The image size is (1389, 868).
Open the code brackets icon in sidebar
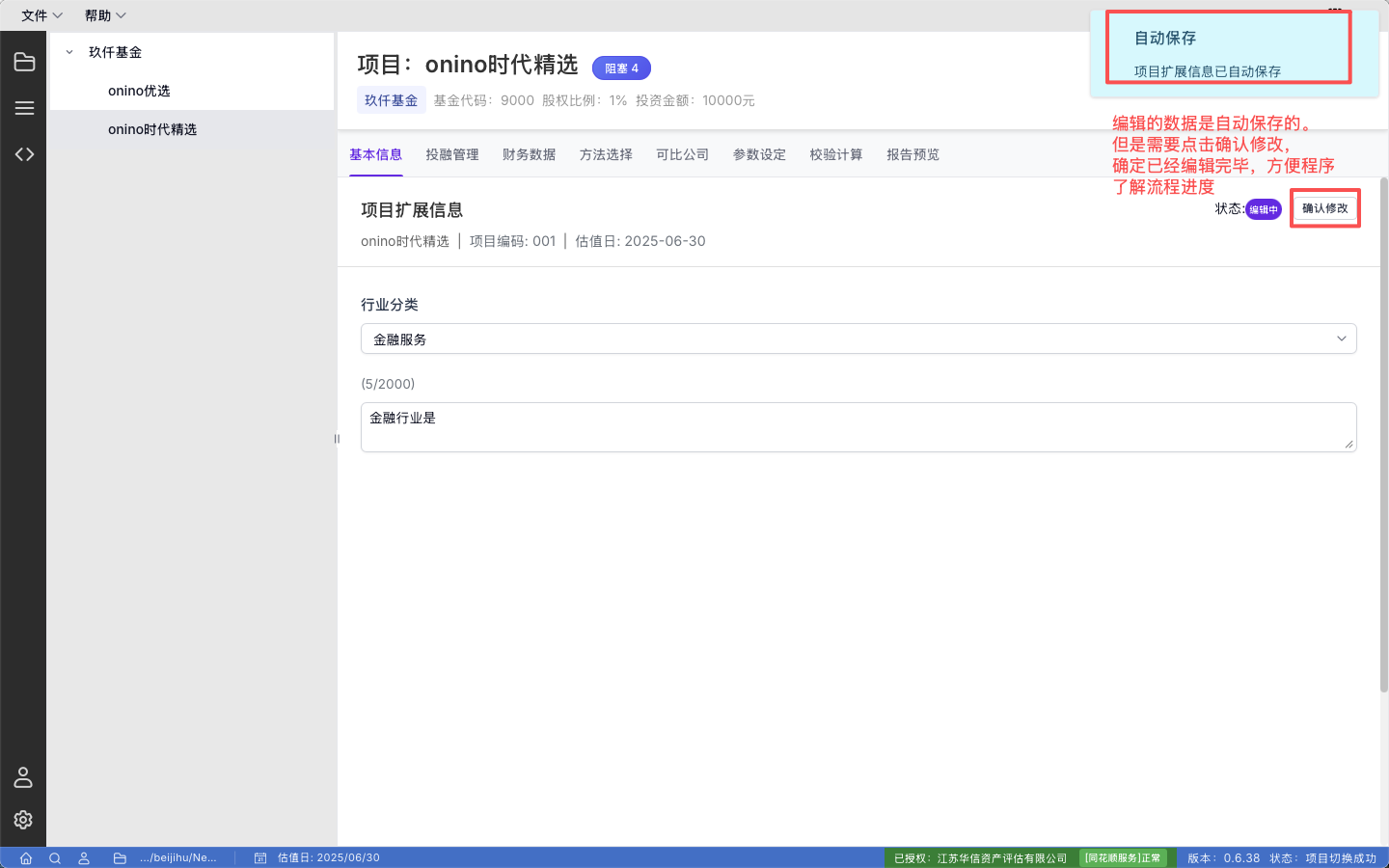coord(24,154)
